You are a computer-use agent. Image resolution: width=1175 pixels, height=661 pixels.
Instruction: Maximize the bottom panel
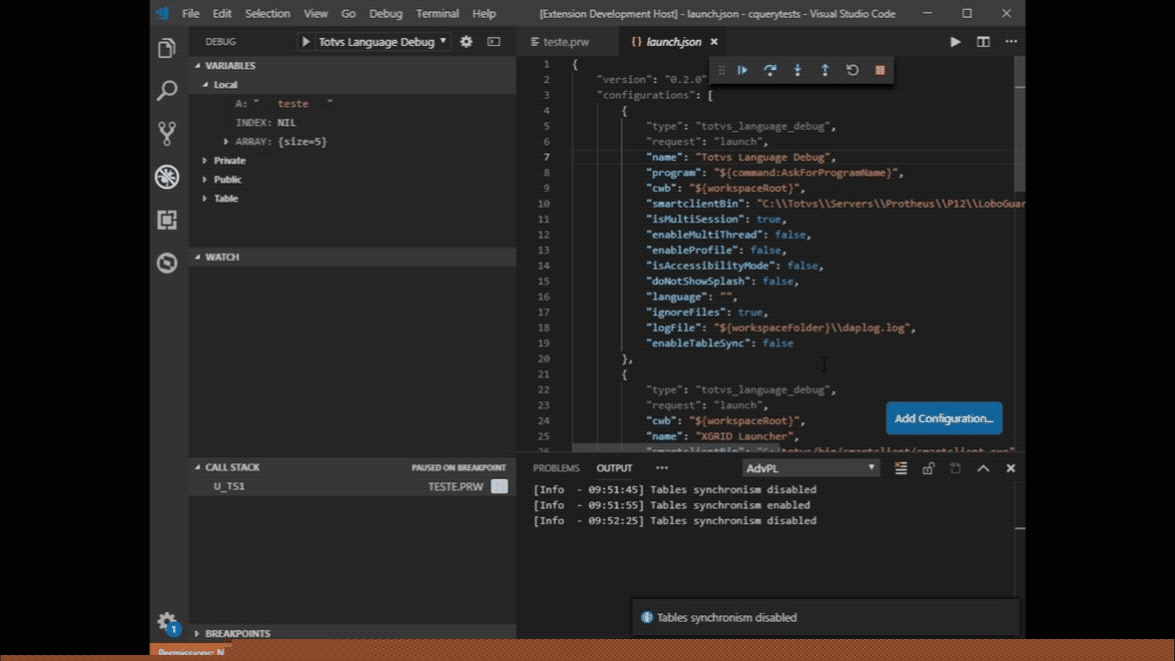(x=983, y=468)
